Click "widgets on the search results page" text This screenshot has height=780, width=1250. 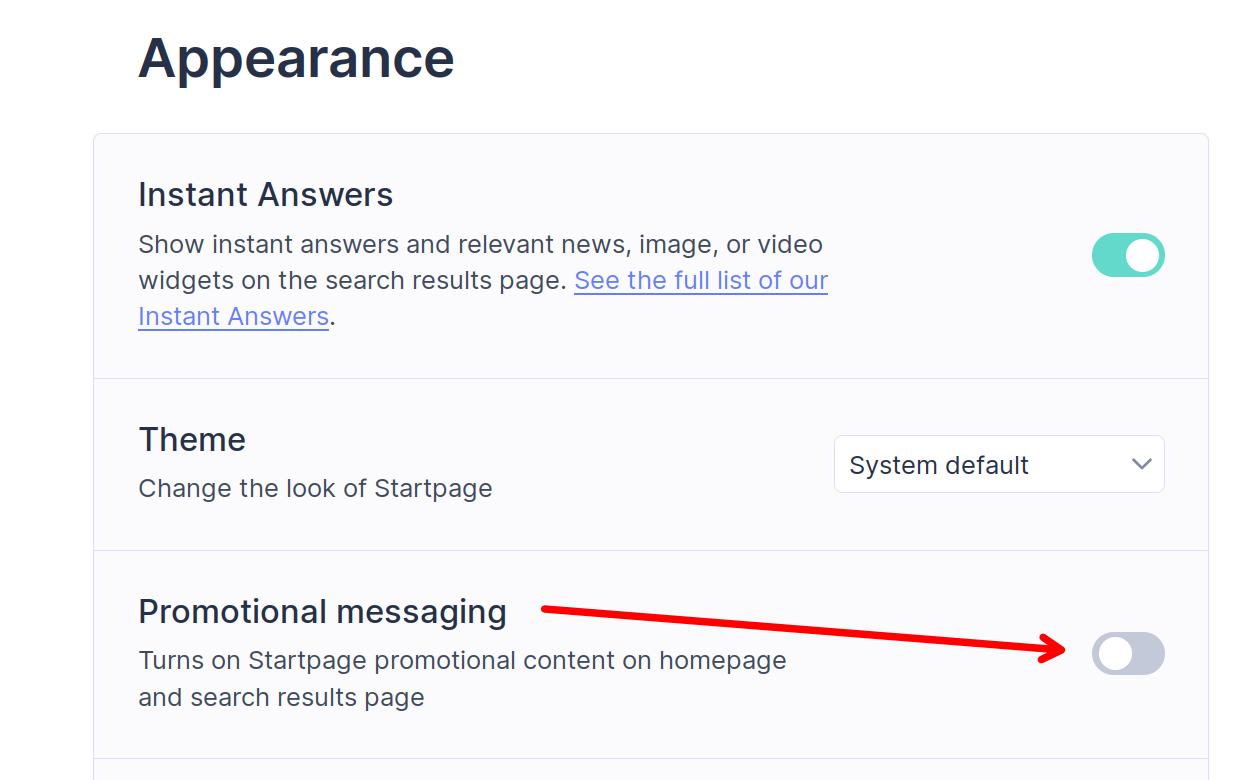[352, 280]
